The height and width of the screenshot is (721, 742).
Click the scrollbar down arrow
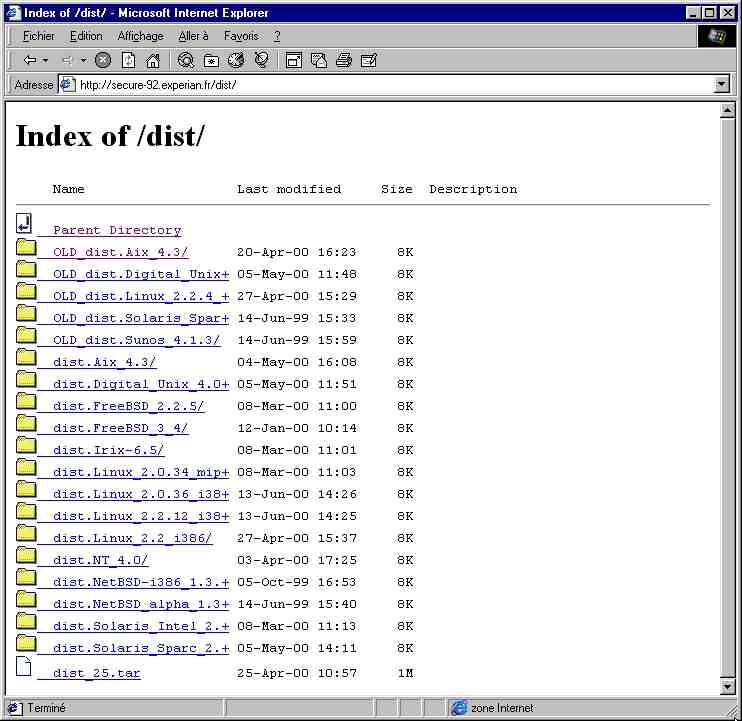click(727, 686)
